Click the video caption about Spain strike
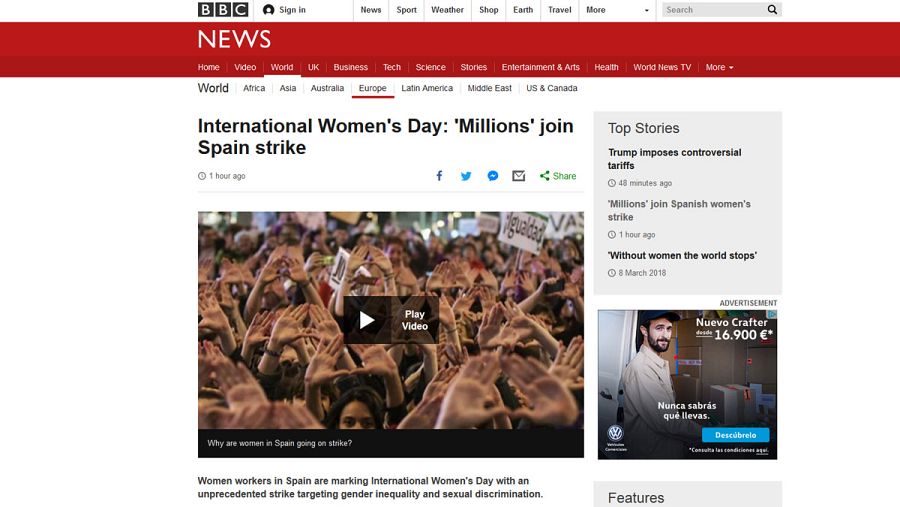The image size is (900, 507). [x=280, y=443]
